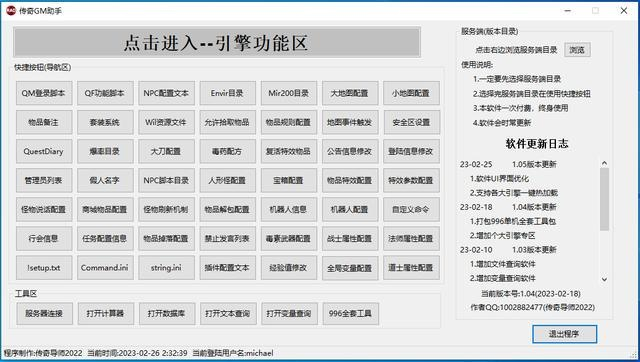The width and height of the screenshot is (640, 362).
Task: Open the Envir目录 folder button
Action: 228,93
